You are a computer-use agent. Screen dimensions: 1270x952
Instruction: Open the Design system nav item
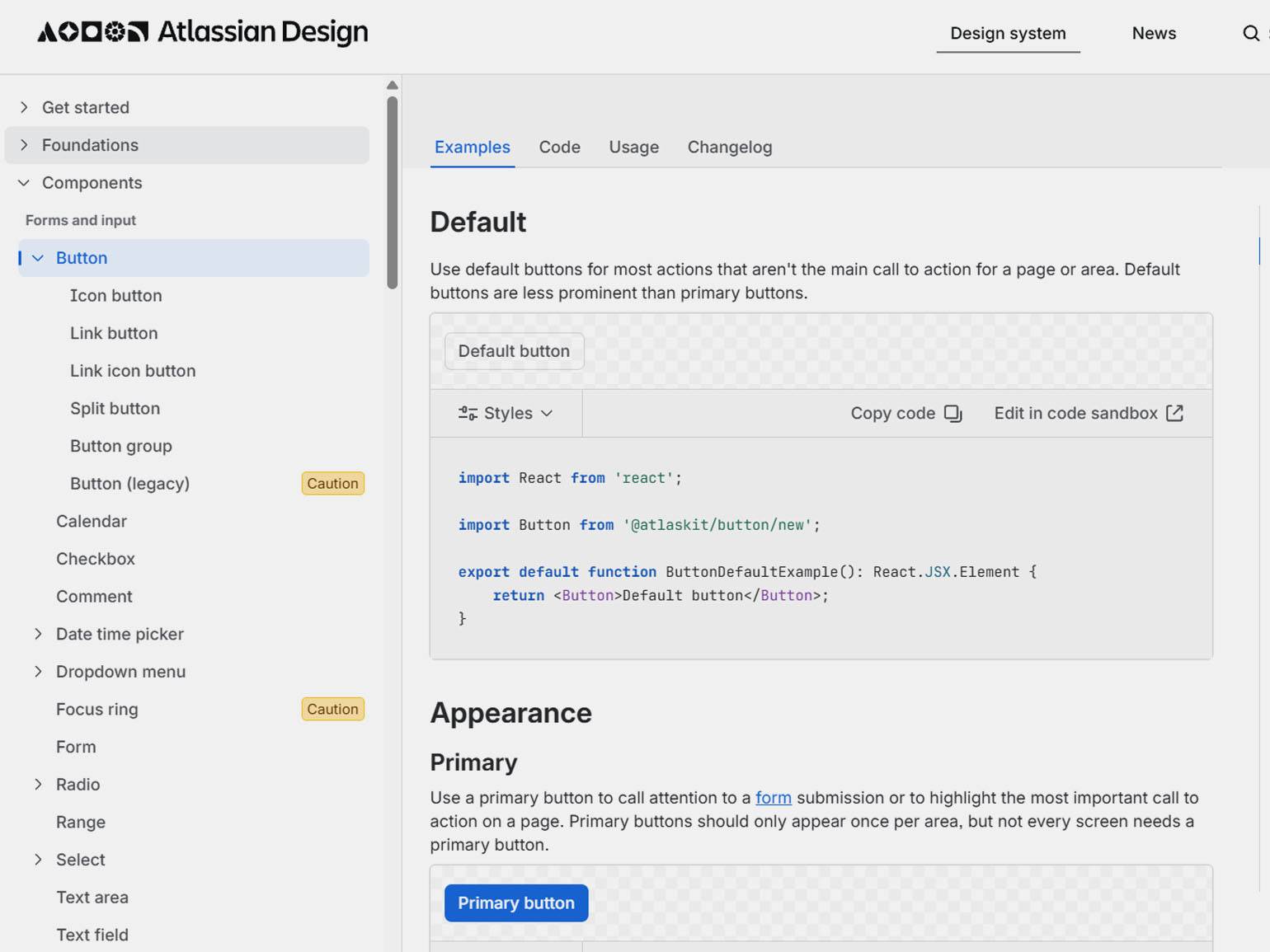1008,33
